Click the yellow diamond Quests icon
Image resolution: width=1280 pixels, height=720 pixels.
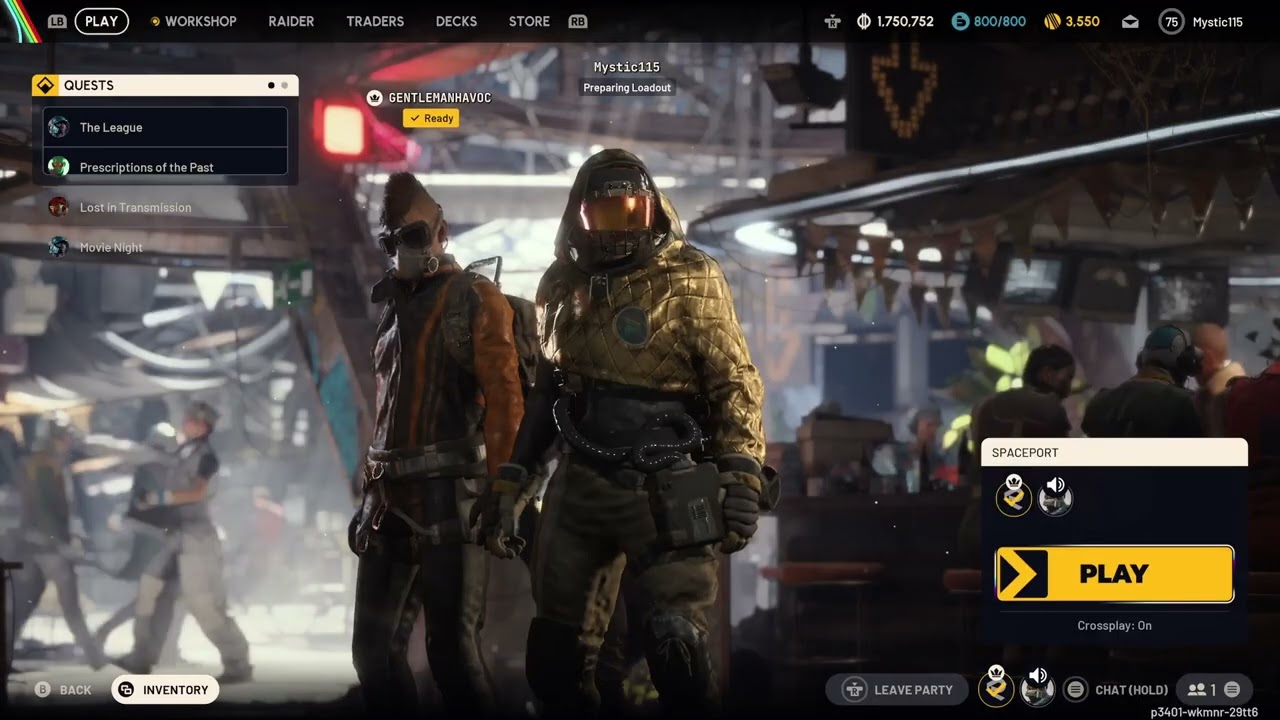coord(44,85)
